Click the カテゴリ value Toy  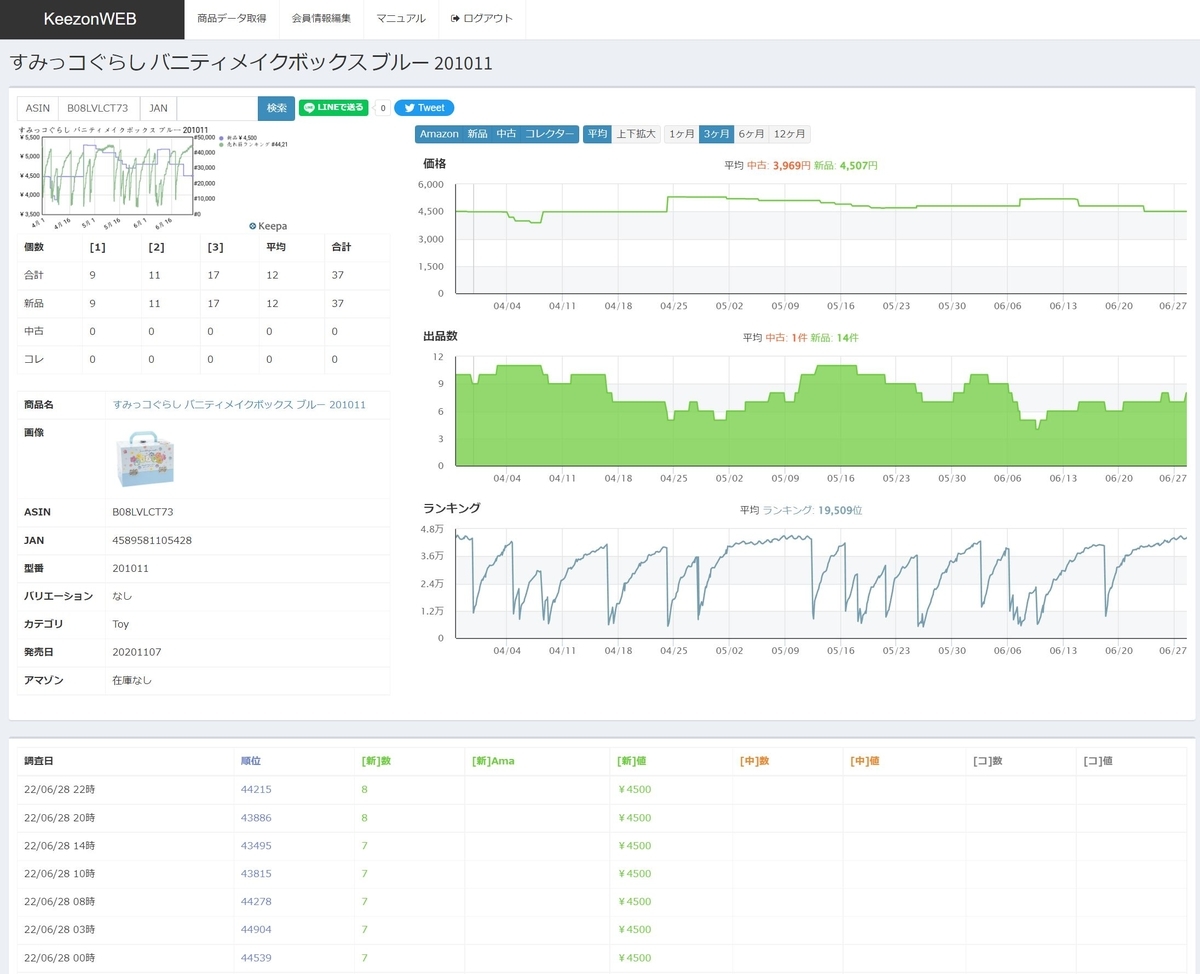click(x=121, y=624)
